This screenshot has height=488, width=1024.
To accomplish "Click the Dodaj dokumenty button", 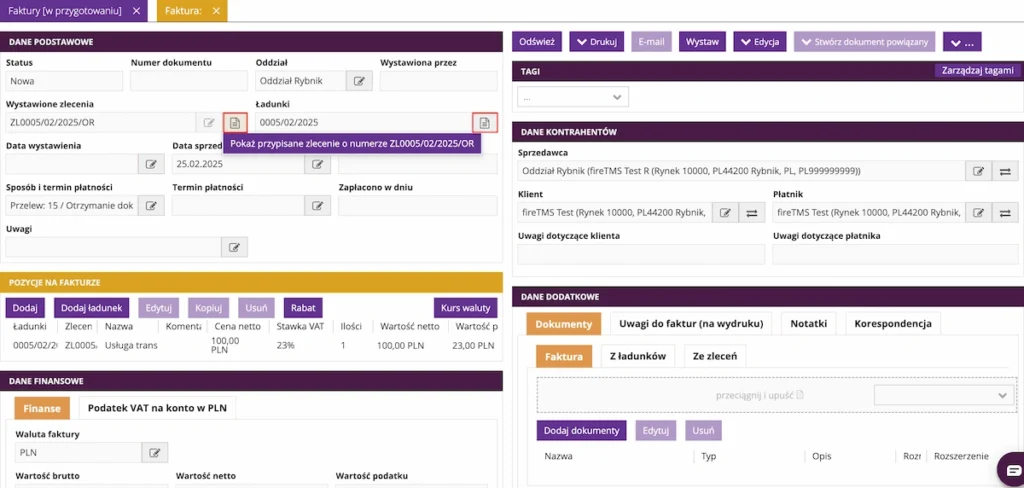I will click(x=581, y=431).
